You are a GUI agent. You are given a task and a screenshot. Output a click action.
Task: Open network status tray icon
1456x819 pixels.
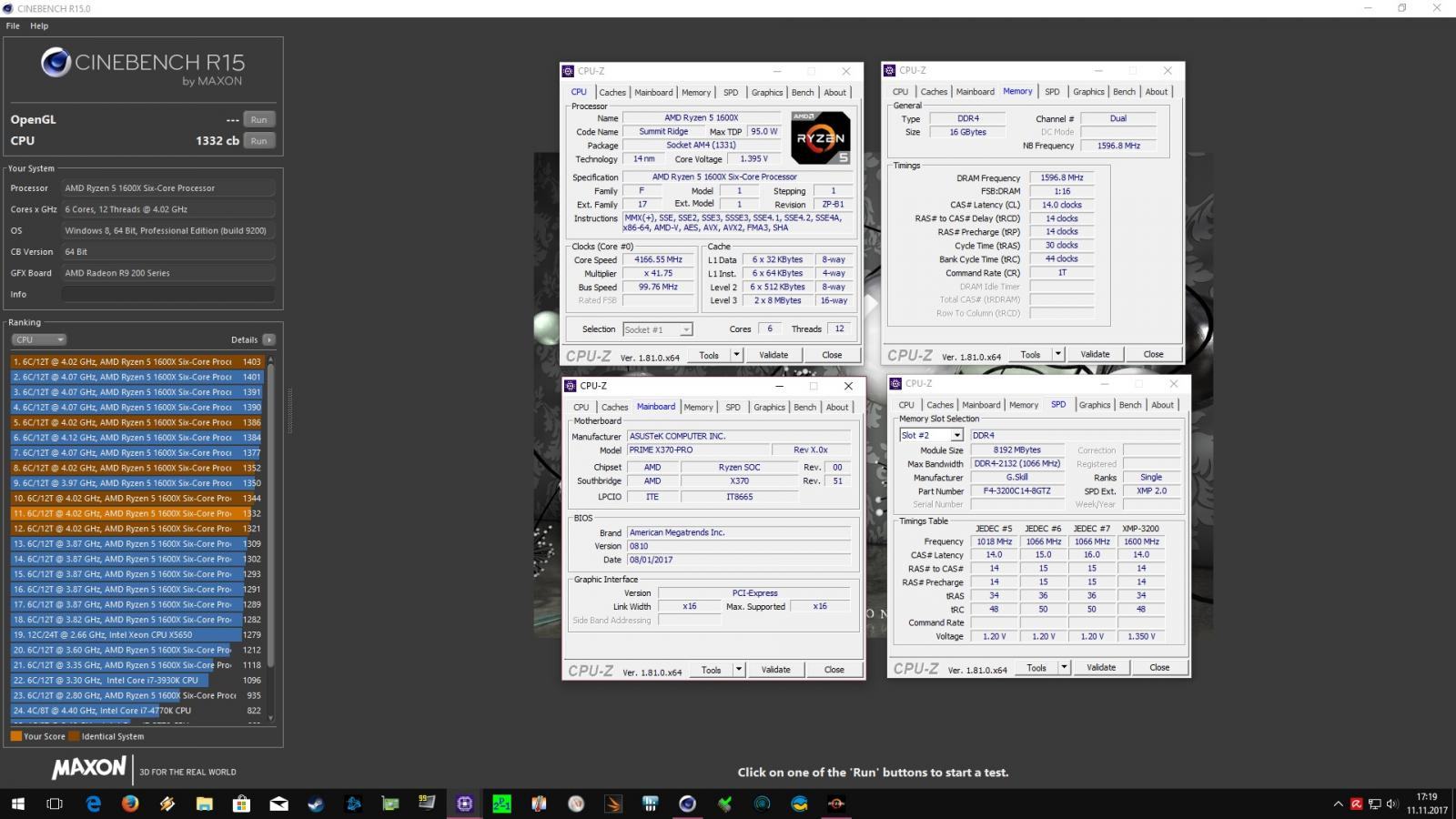click(x=1373, y=804)
